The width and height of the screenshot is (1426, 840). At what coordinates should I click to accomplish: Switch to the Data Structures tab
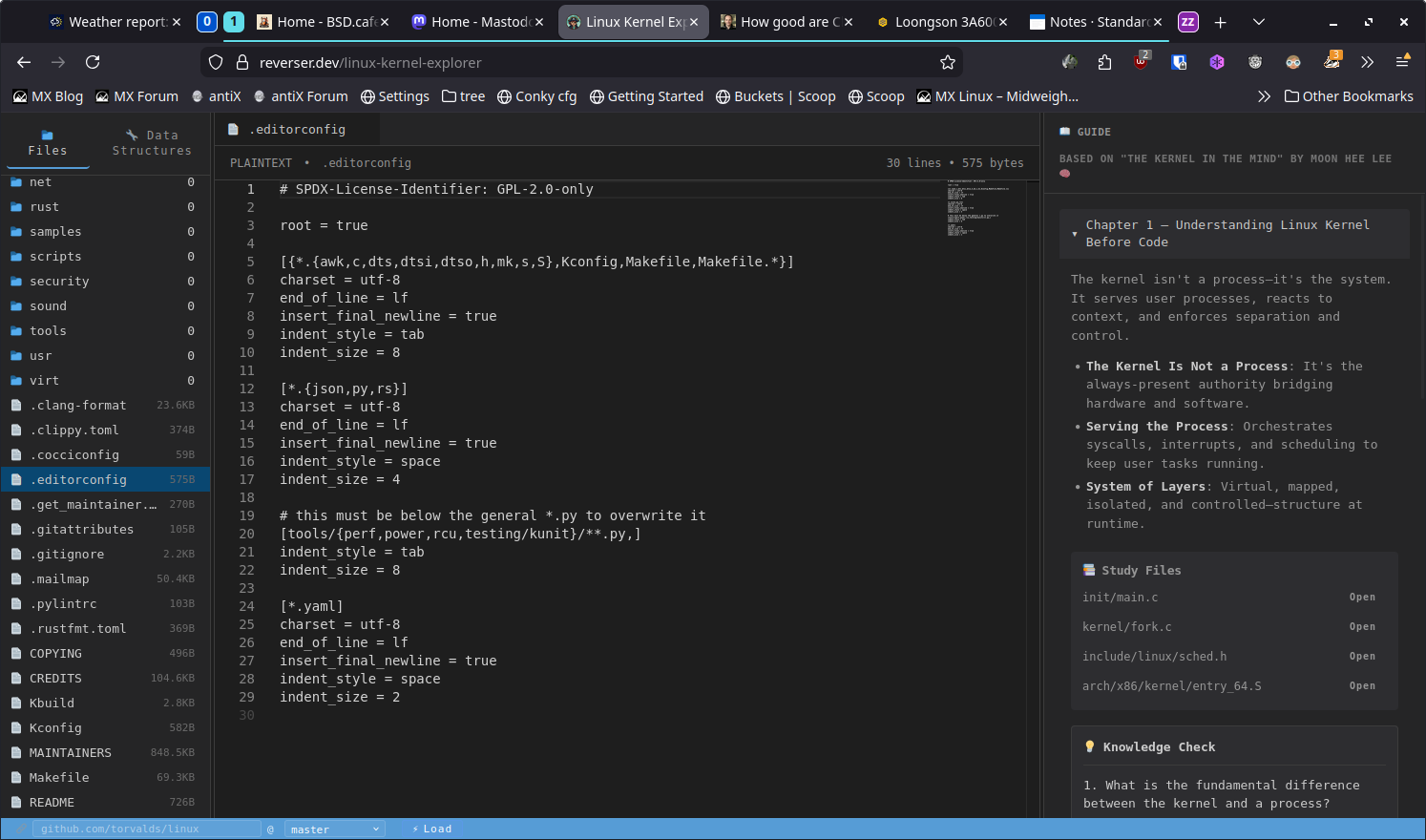tap(152, 142)
